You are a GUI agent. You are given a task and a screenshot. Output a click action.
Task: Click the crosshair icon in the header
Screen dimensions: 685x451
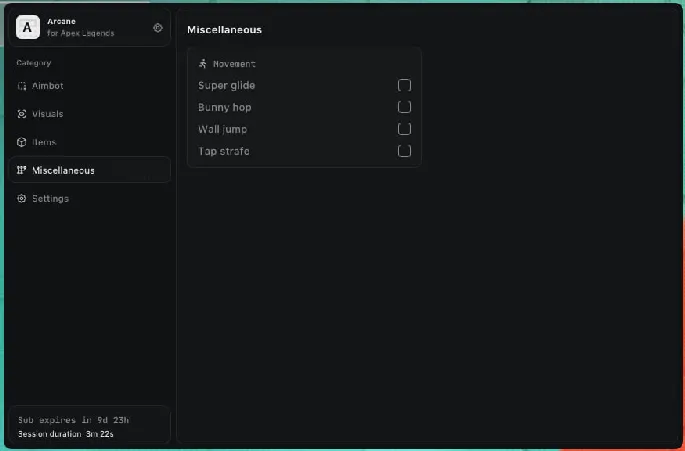click(157, 28)
